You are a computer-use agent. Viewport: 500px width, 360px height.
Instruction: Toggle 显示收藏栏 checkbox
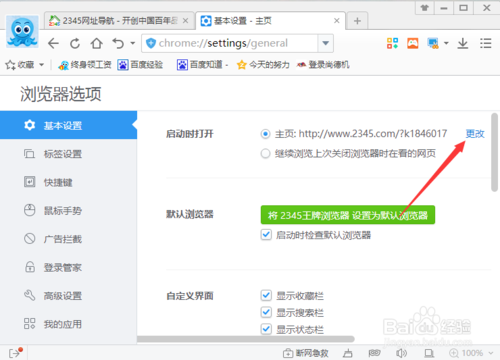(266, 295)
